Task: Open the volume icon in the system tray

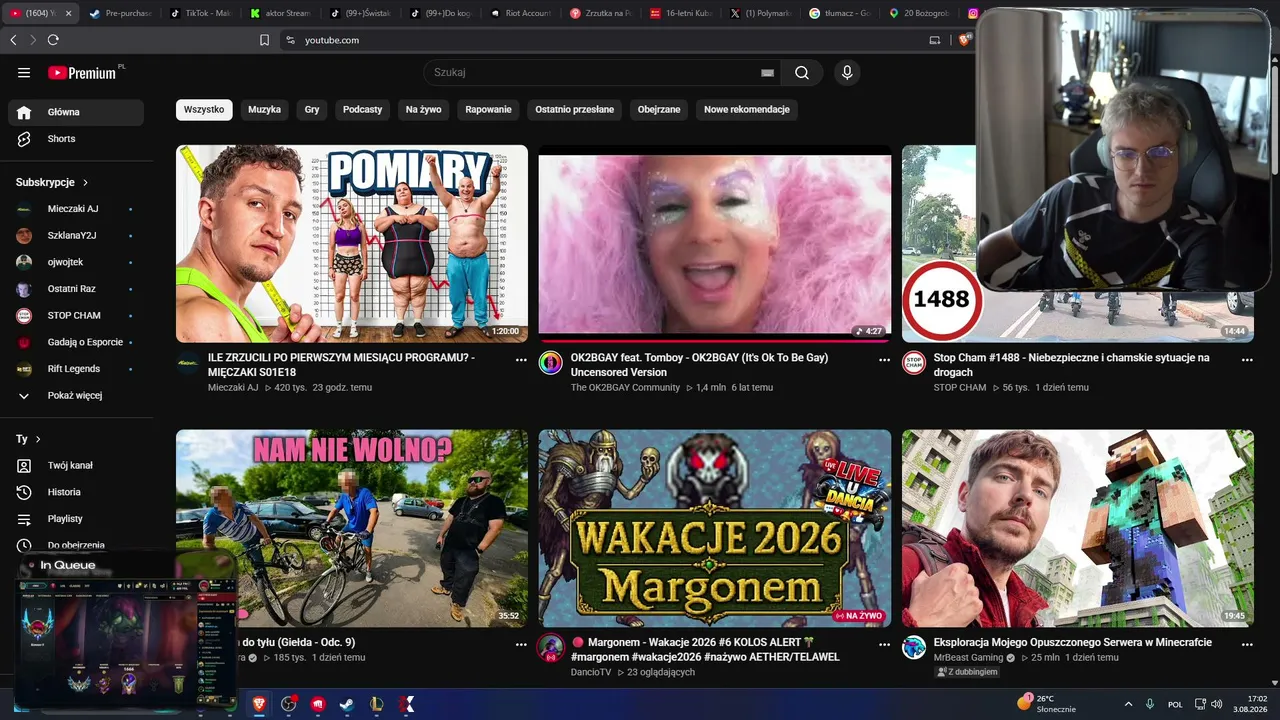Action: click(1216, 704)
